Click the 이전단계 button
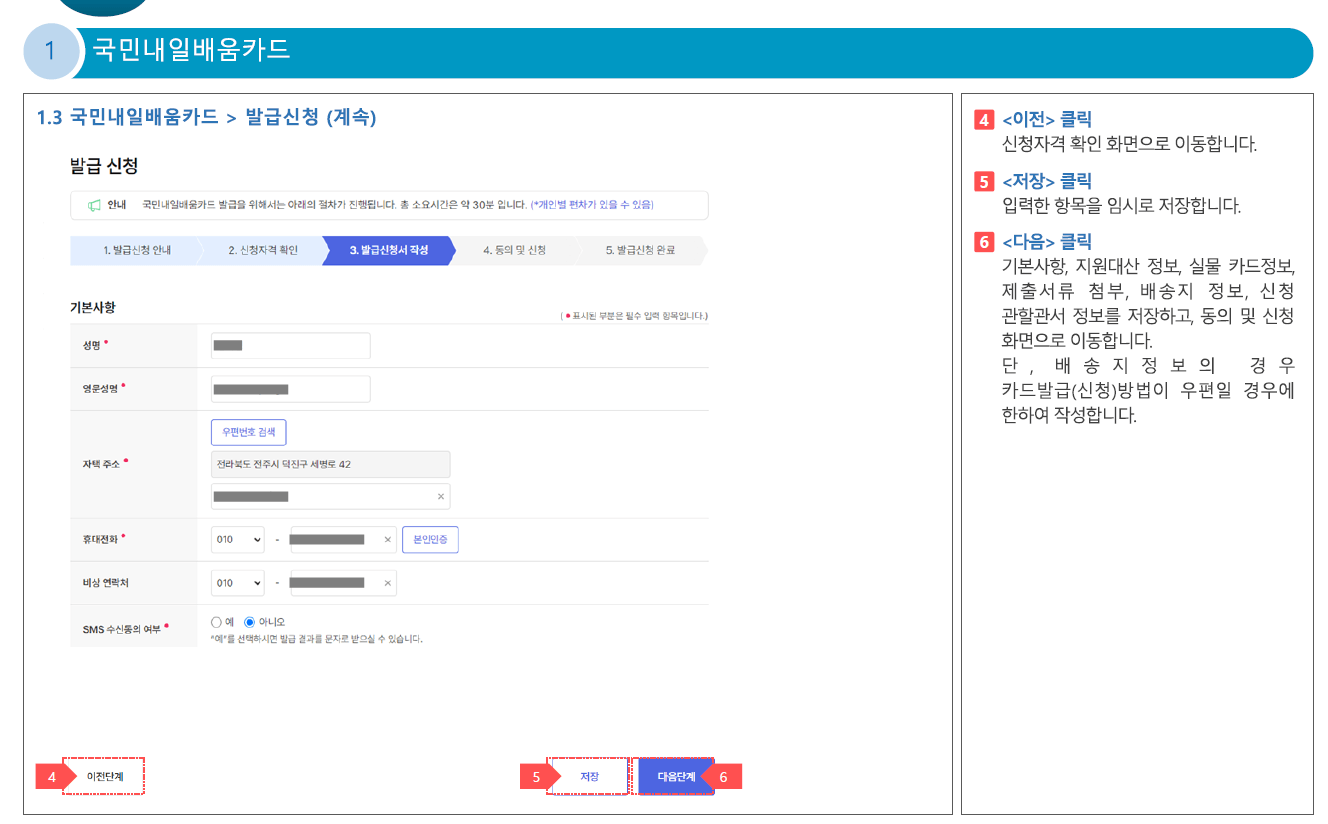 tap(104, 776)
